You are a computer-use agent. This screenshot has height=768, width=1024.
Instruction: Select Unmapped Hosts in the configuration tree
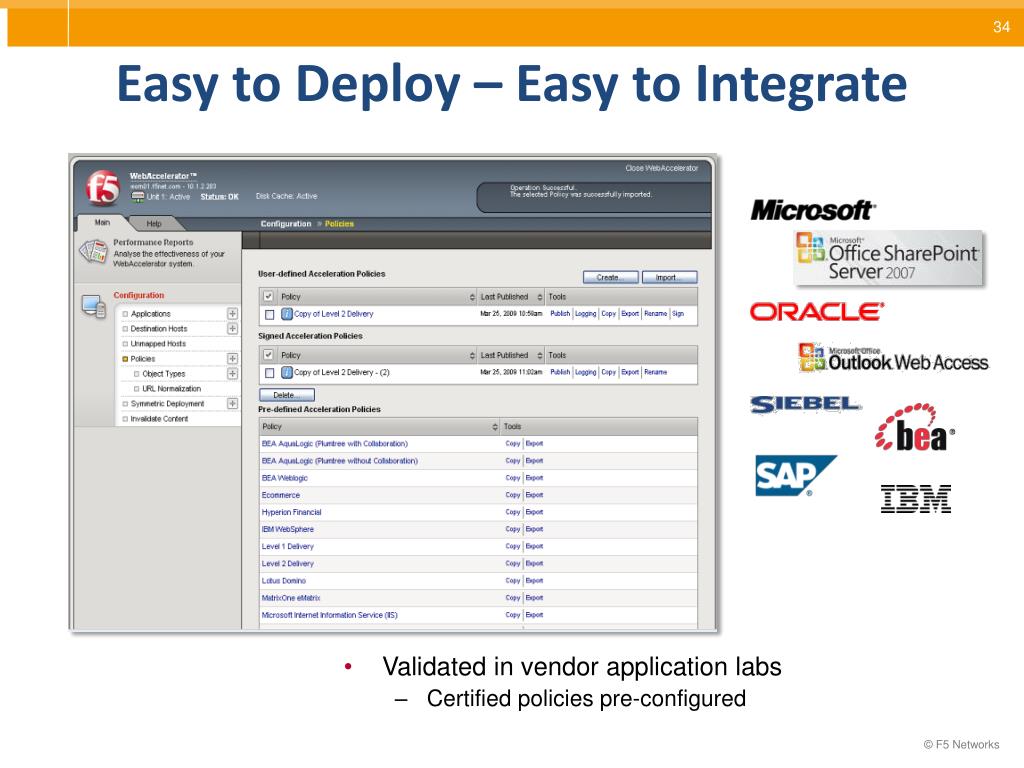[158, 344]
